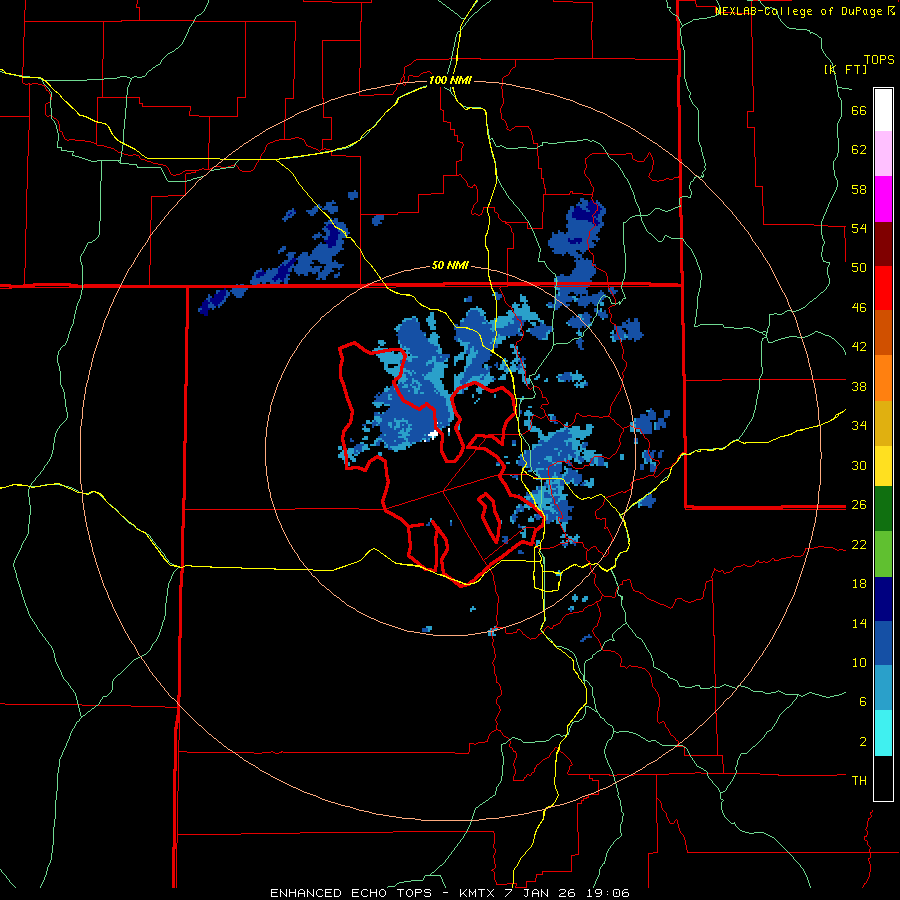Select the dark green legend swatch

pyautogui.click(x=883, y=509)
